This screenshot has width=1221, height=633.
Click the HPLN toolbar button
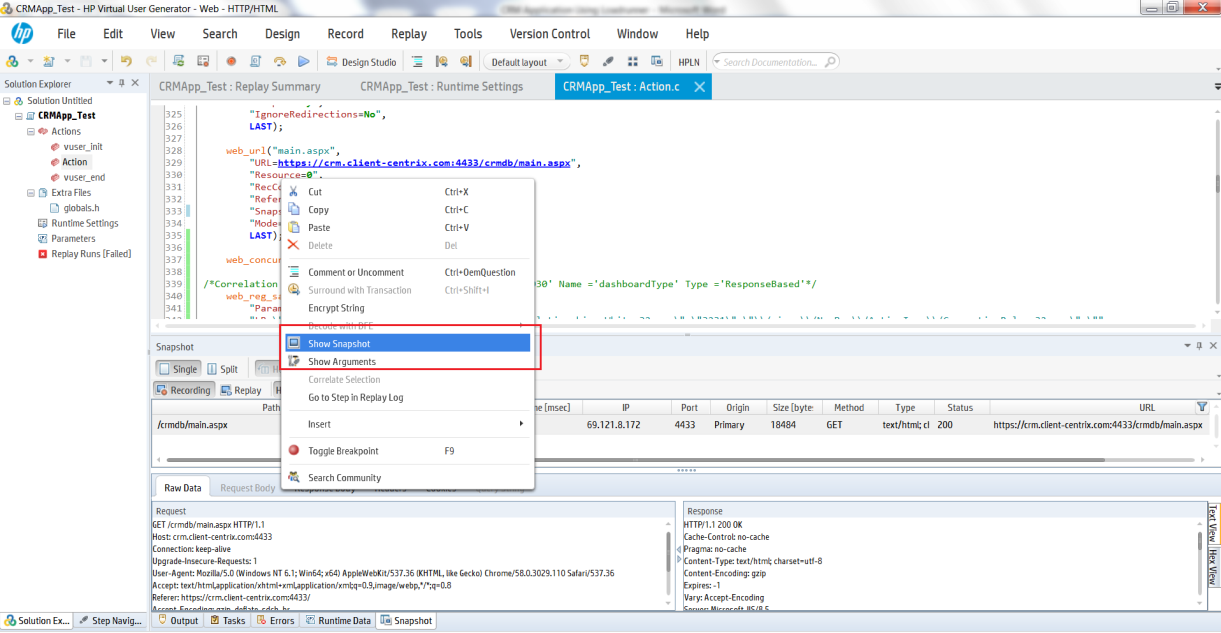(x=689, y=62)
